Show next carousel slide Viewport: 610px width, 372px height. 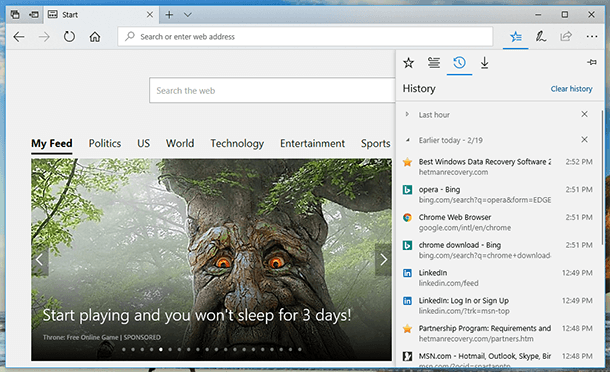point(383,260)
